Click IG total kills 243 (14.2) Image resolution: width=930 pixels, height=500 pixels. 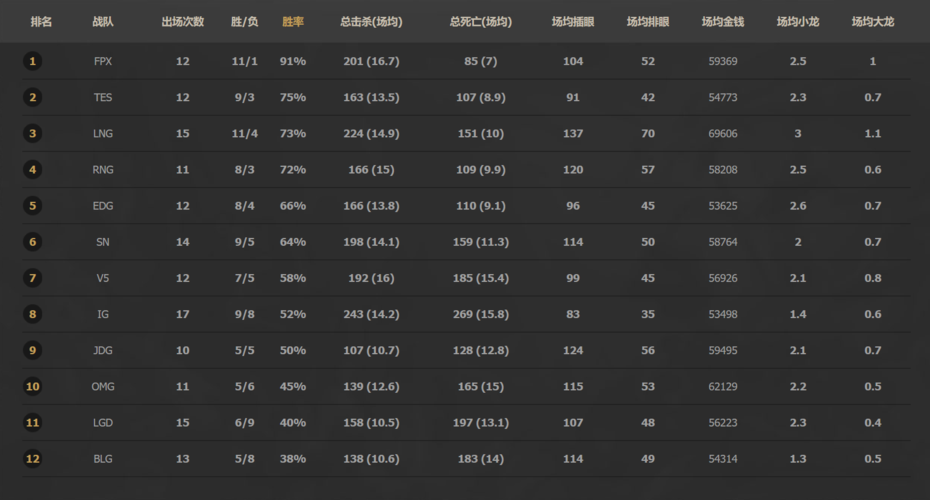click(371, 314)
